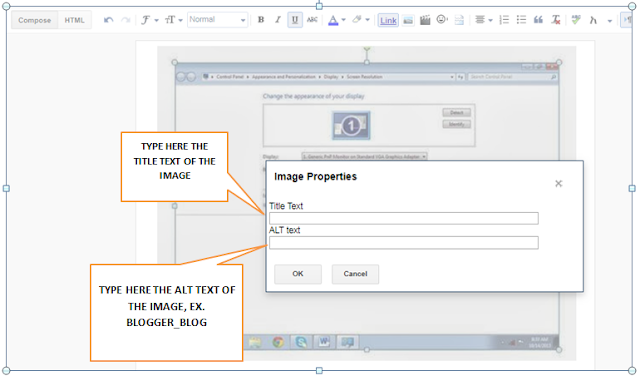Screen dimensions: 640x376
Task: Click OK in Image Properties dialog
Action: (x=298, y=274)
